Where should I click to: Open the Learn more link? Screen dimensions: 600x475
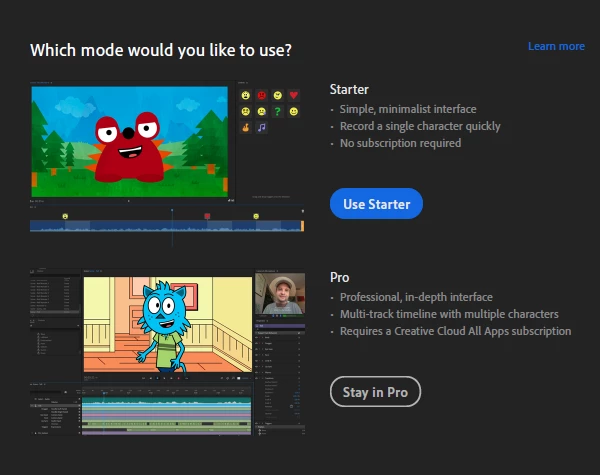(x=556, y=46)
